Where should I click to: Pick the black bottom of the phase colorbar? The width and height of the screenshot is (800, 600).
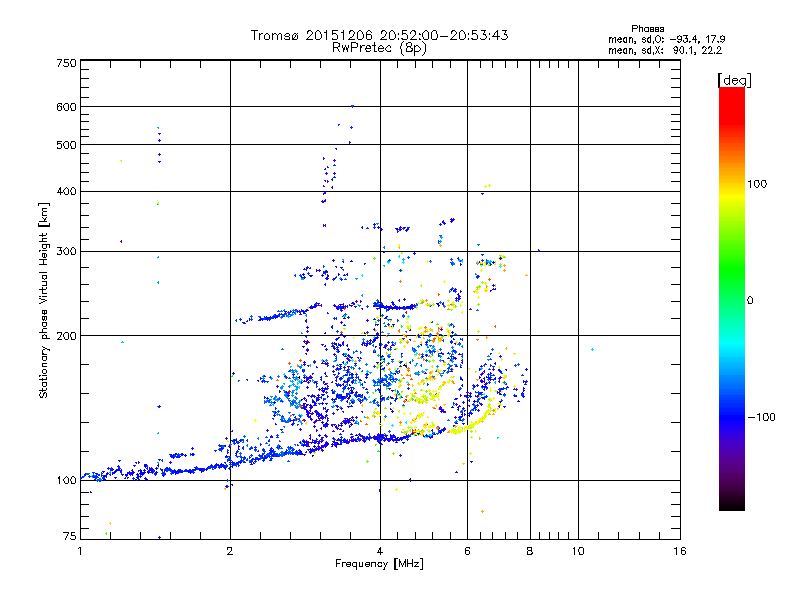[x=732, y=504]
